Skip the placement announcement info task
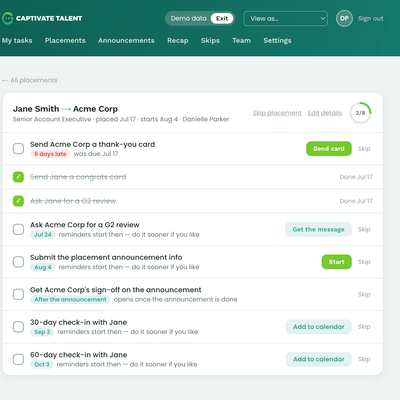Viewport: 400px width, 400px height. coord(364,262)
